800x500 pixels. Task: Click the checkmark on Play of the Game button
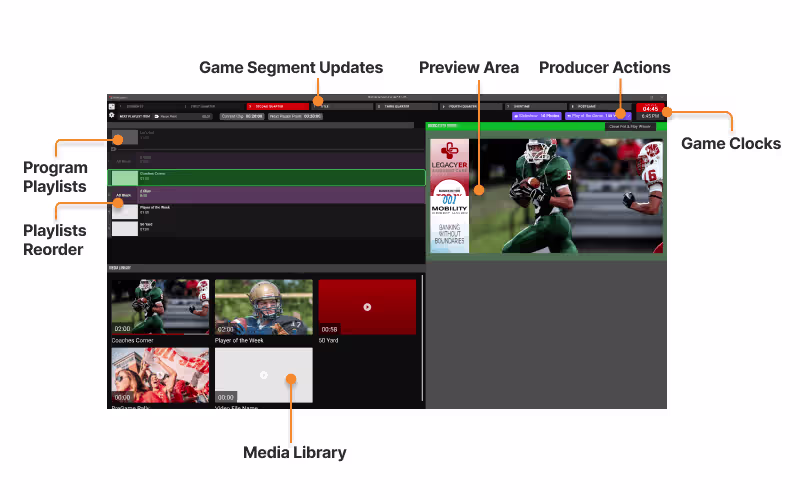(628, 116)
